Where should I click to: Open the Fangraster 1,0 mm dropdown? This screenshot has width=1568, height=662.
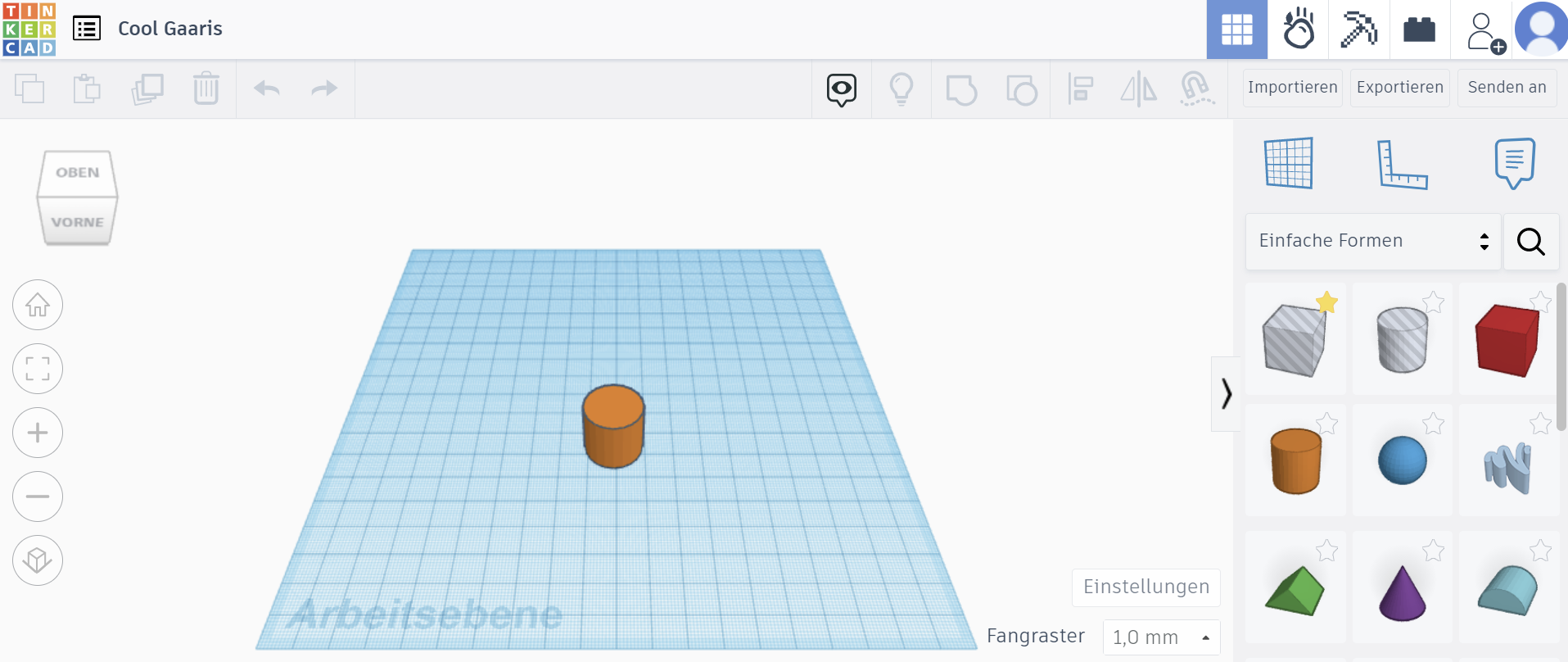click(x=1160, y=637)
